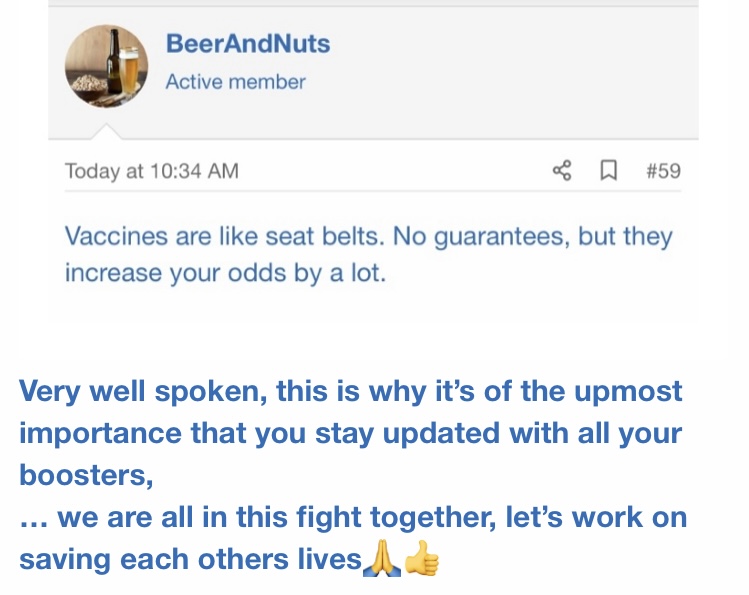Image resolution: width=749 pixels, height=595 pixels.
Task: Open the #59 post permalink
Action: pos(663,171)
